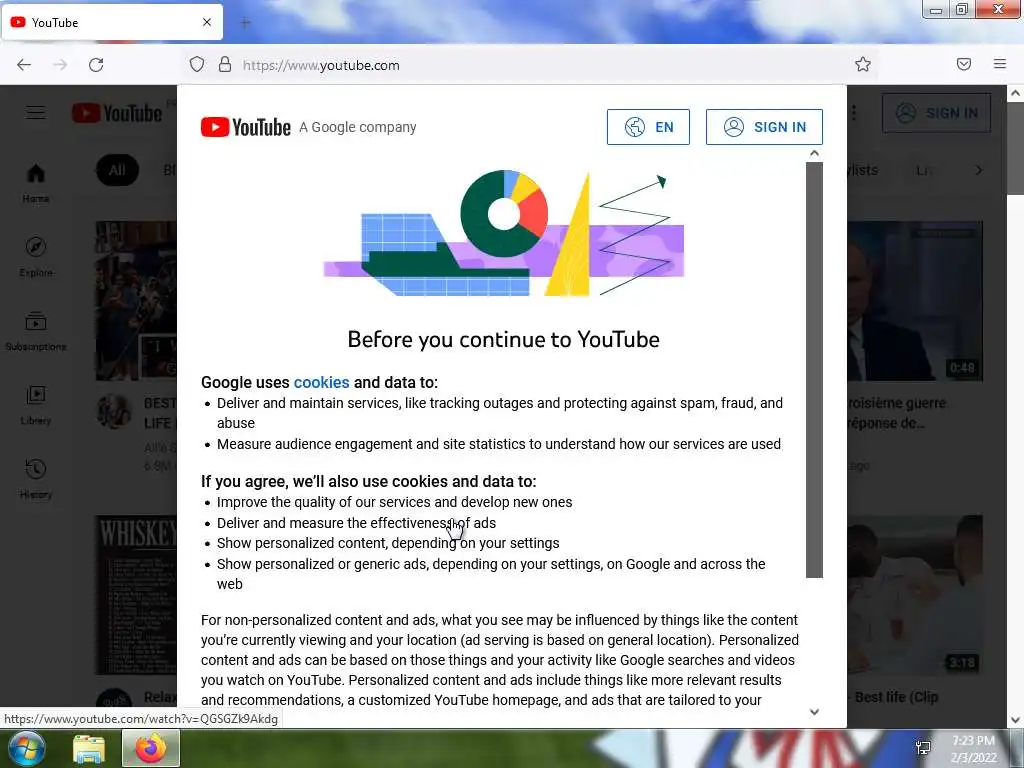1024x768 pixels.
Task: Open a new tab with plus button
Action: 245,23
